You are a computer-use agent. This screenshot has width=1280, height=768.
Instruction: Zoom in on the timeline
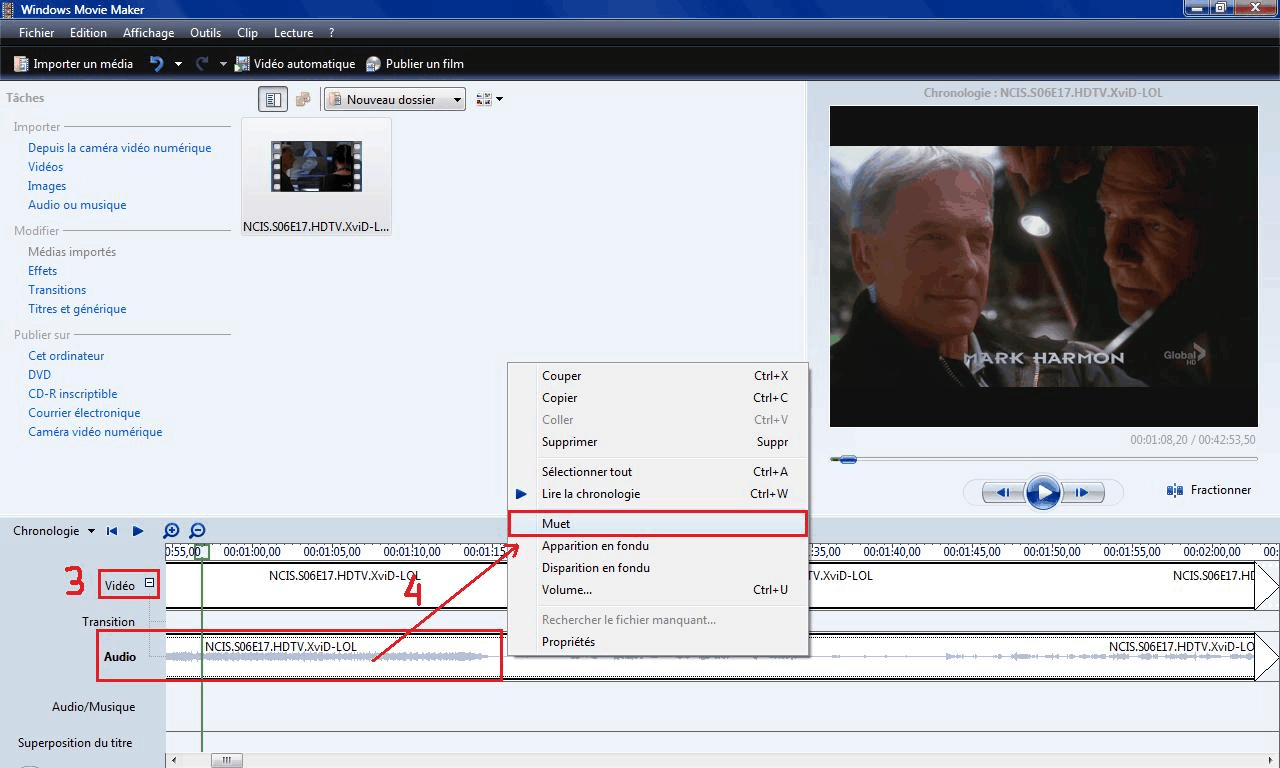[x=172, y=531]
